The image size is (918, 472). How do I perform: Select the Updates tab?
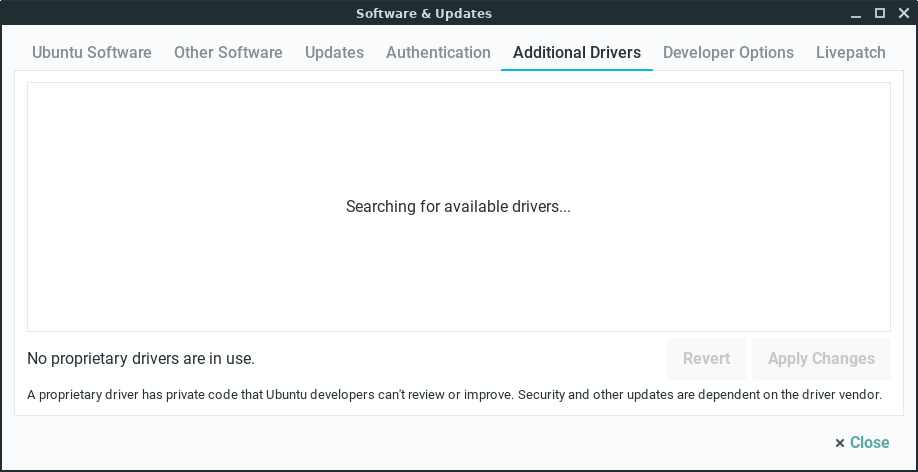coord(334,52)
